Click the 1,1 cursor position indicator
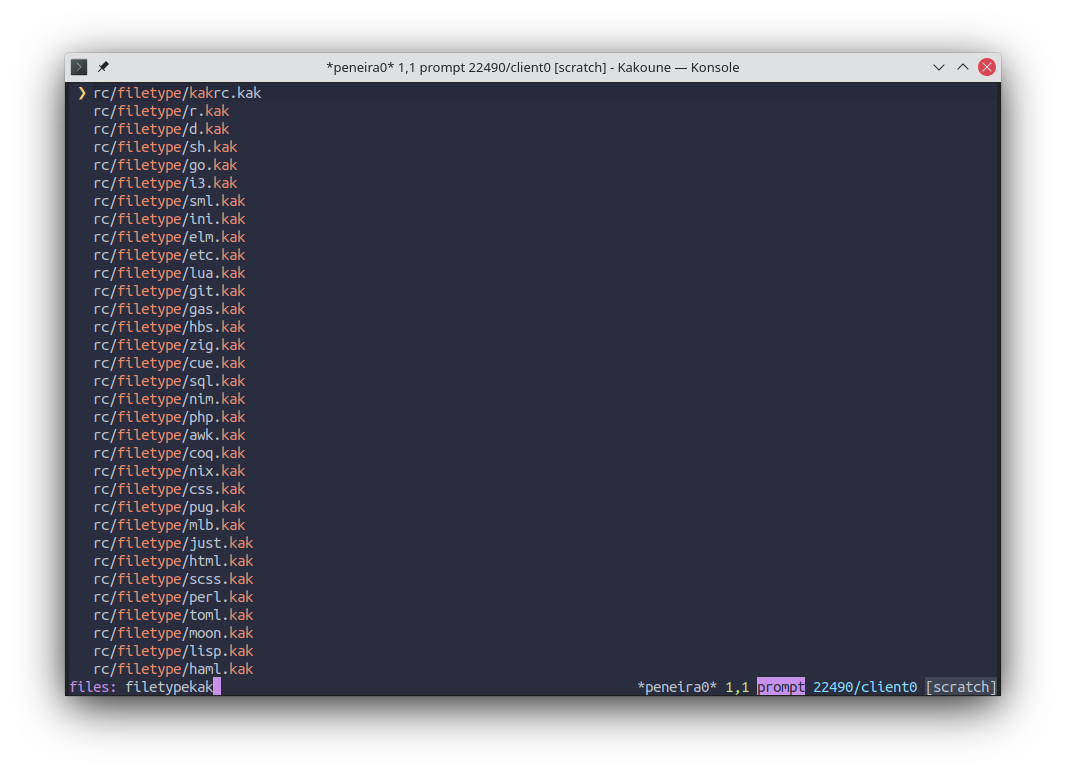The image size is (1066, 773). (737, 687)
